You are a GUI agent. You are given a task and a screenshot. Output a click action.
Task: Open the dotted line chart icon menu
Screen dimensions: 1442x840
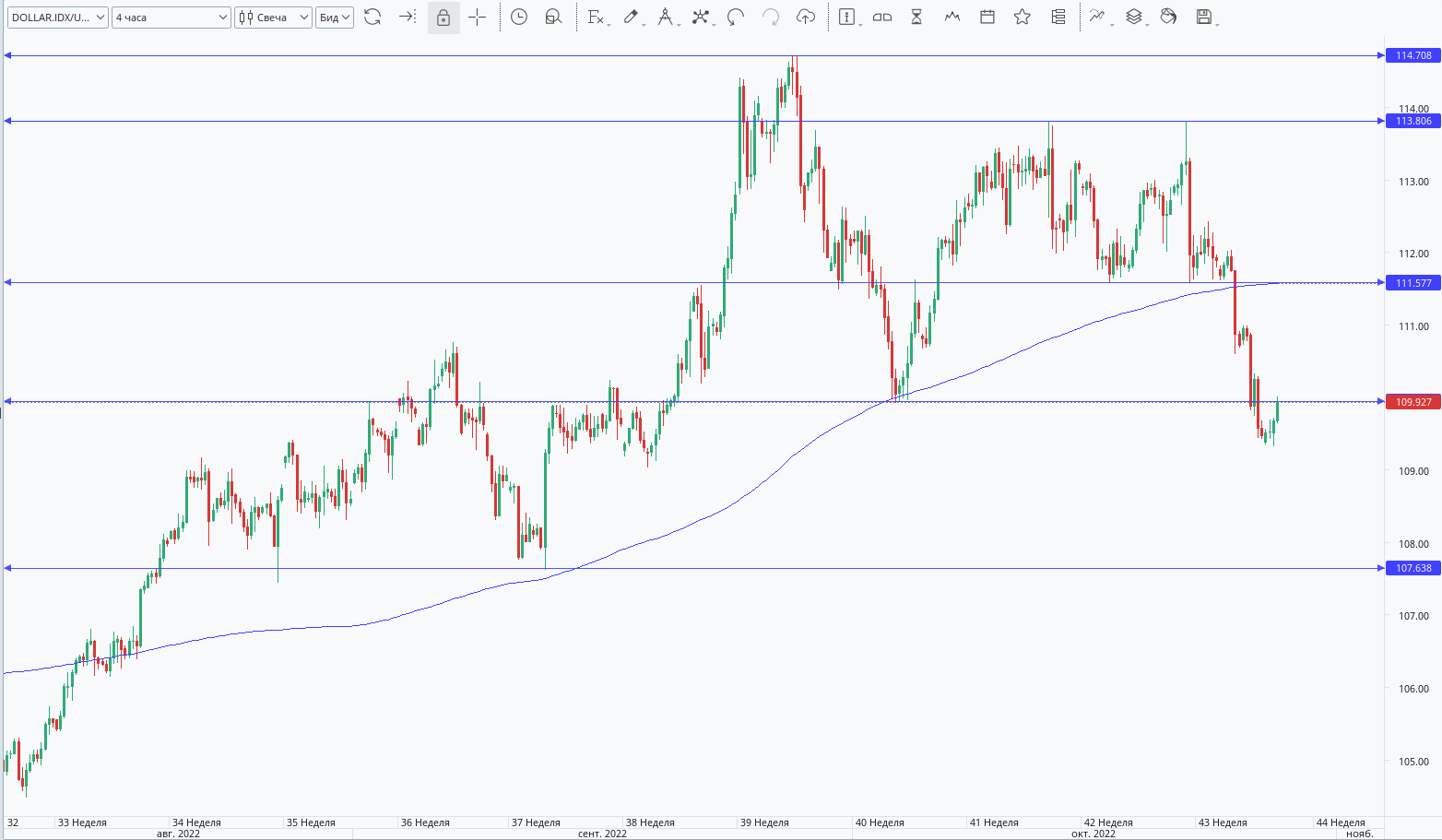coord(1099,17)
